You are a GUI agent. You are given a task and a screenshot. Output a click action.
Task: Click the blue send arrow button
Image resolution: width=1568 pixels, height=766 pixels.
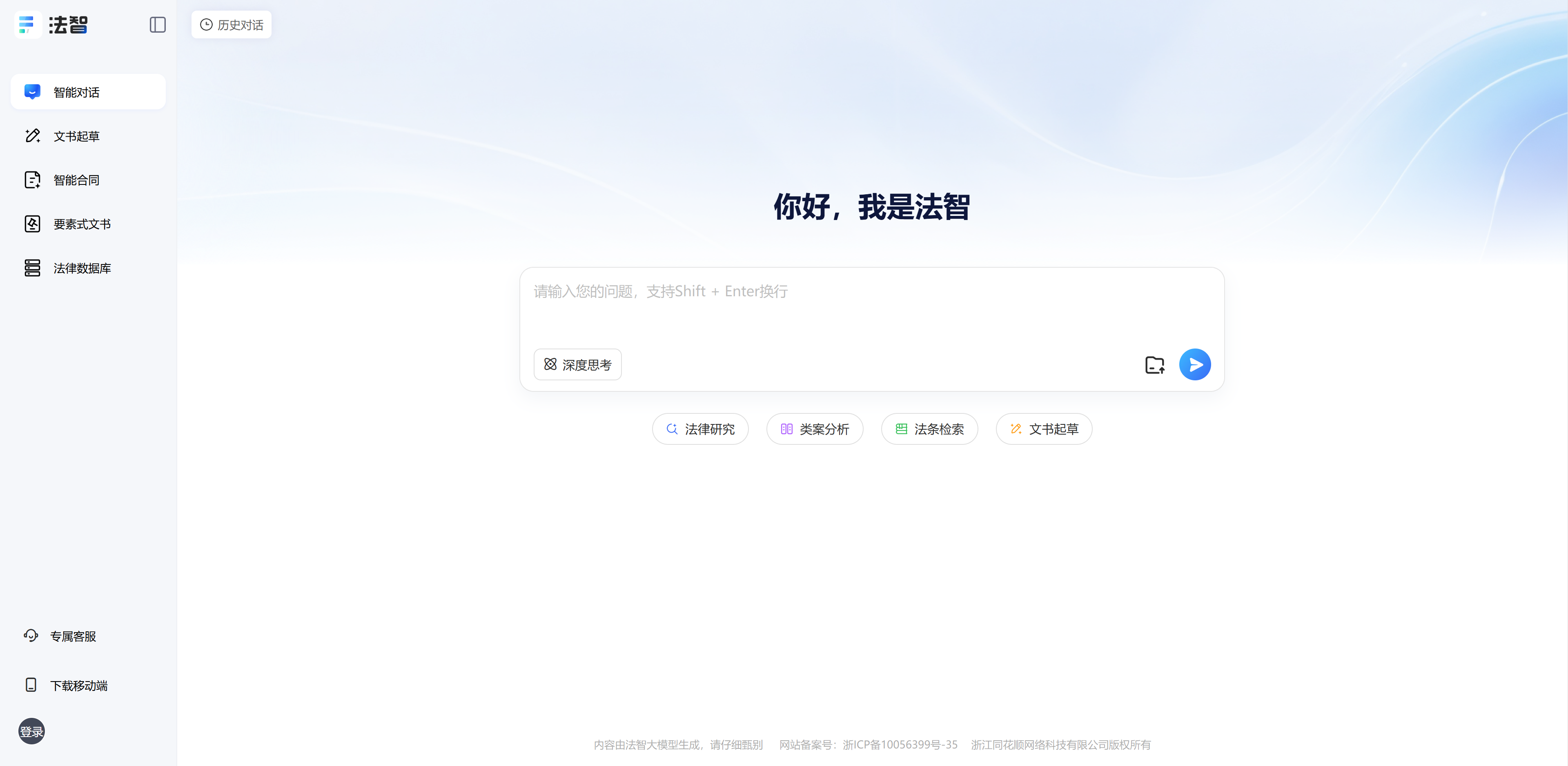[1194, 364]
